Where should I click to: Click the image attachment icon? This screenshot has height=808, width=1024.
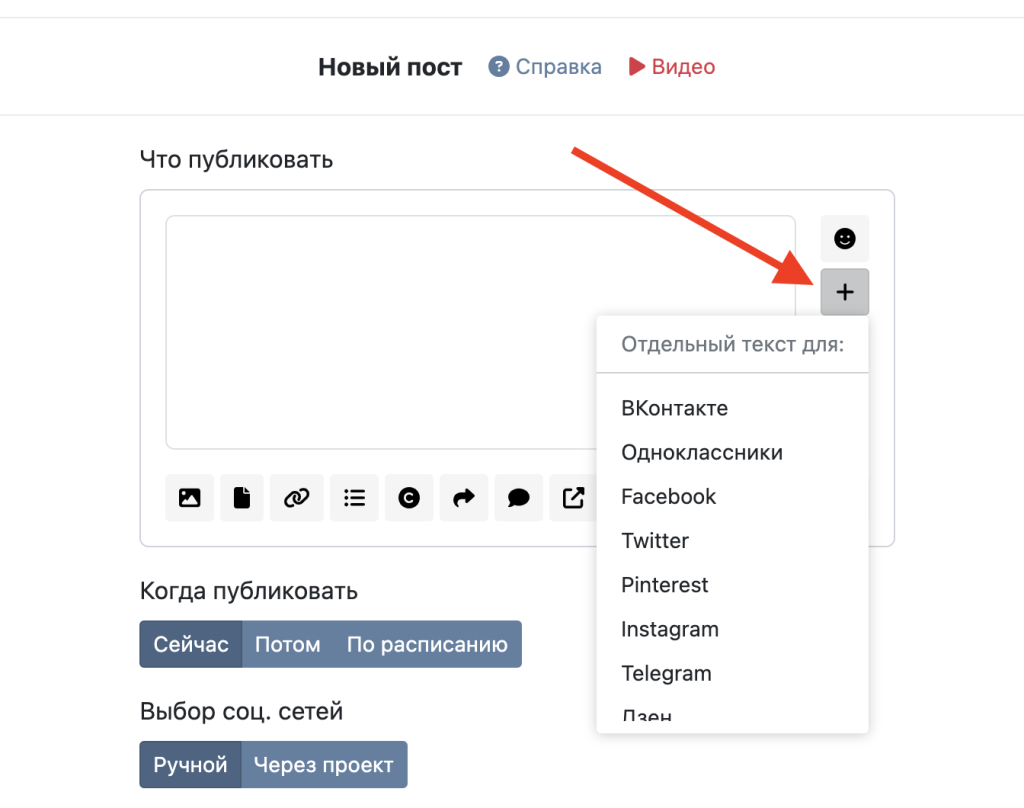(190, 497)
